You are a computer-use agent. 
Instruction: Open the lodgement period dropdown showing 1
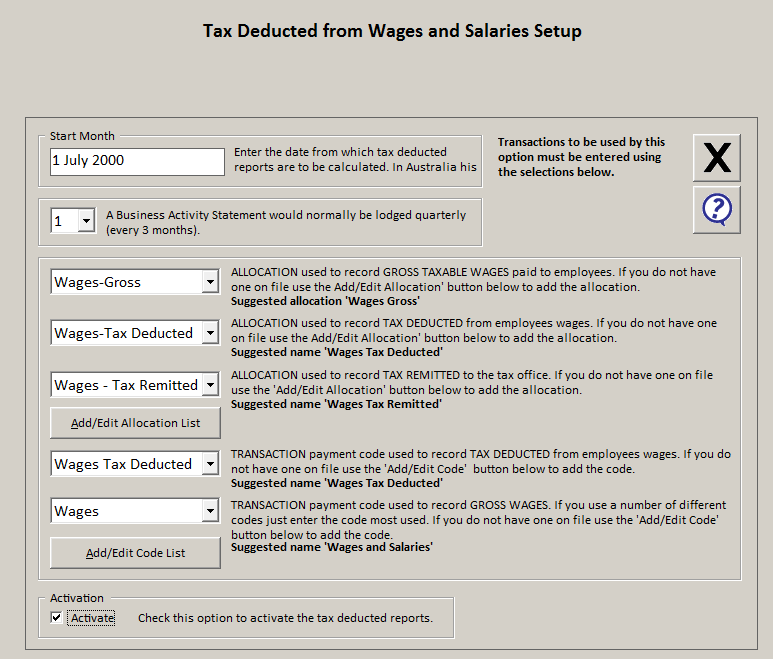[x=86, y=220]
